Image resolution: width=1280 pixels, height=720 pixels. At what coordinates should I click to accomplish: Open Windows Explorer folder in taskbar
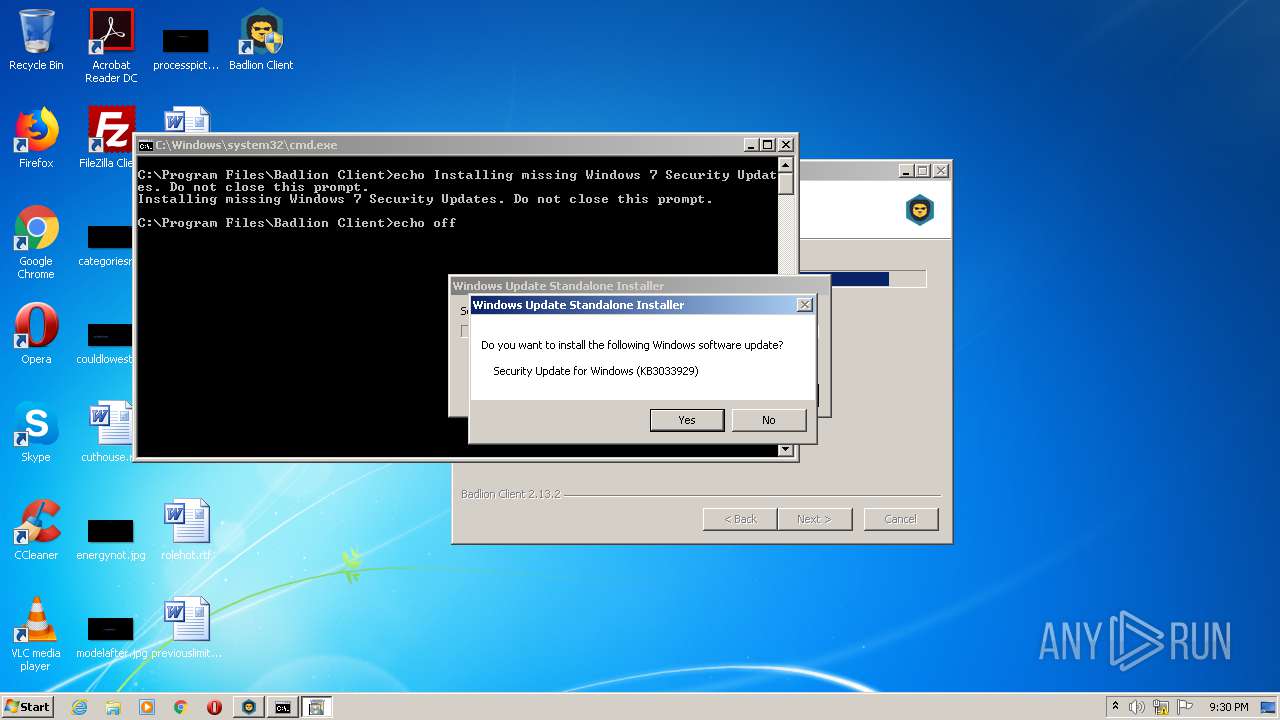coord(113,707)
